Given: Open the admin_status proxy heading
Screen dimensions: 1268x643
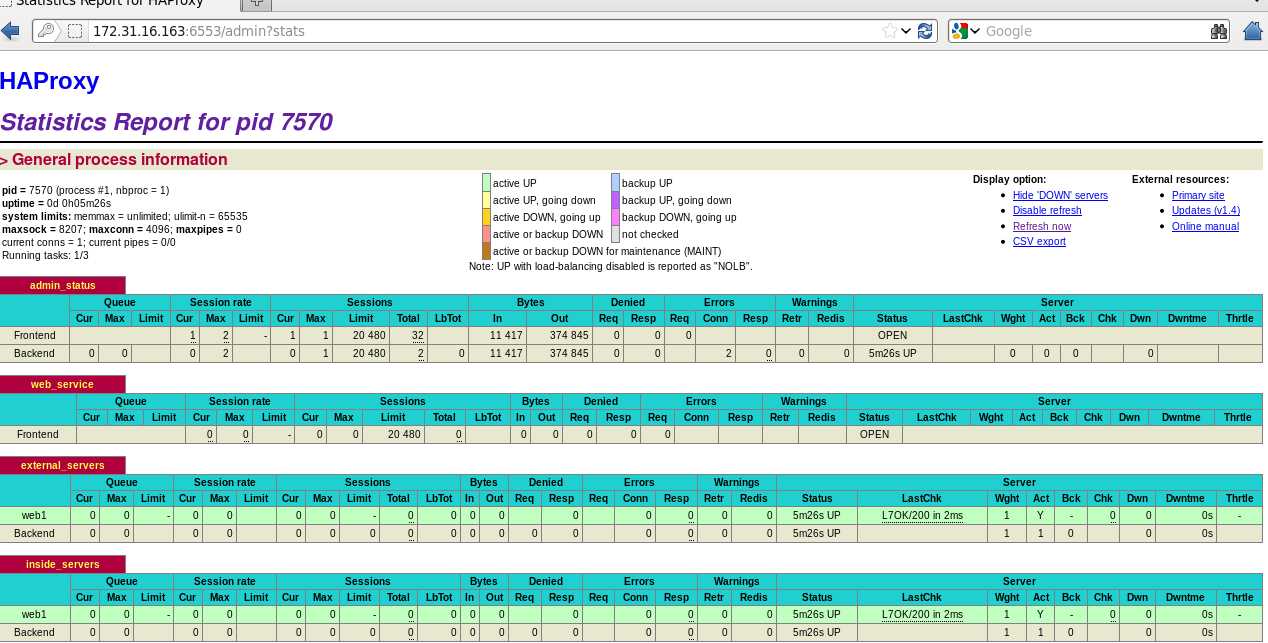Looking at the screenshot, I should (63, 286).
